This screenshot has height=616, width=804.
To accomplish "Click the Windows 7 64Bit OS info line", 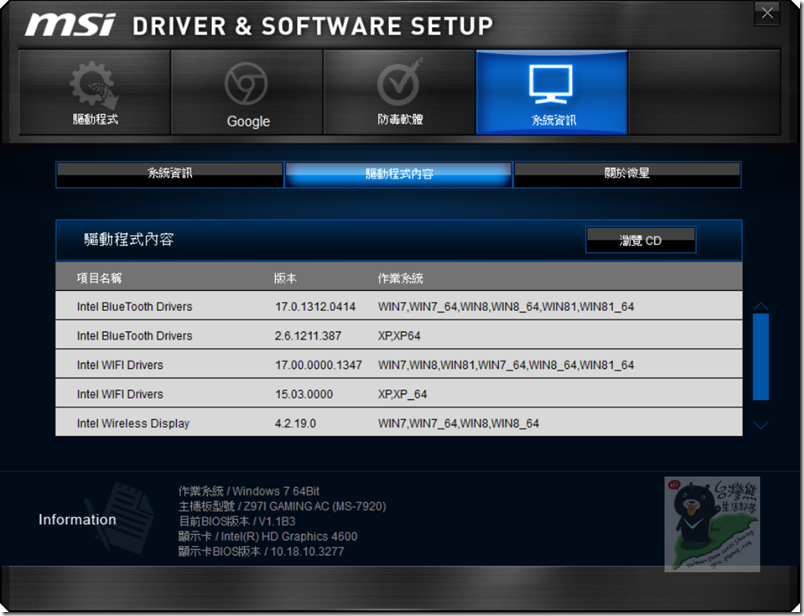I will [x=249, y=491].
